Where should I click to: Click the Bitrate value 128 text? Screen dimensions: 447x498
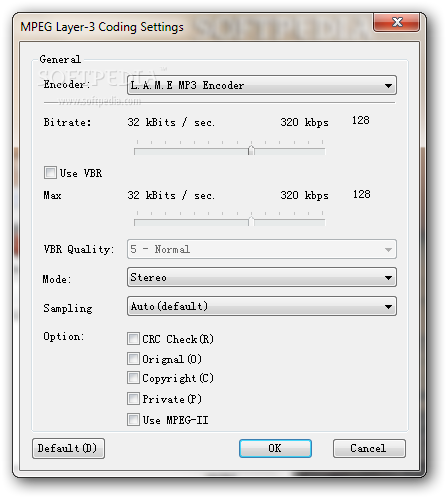coord(361,120)
